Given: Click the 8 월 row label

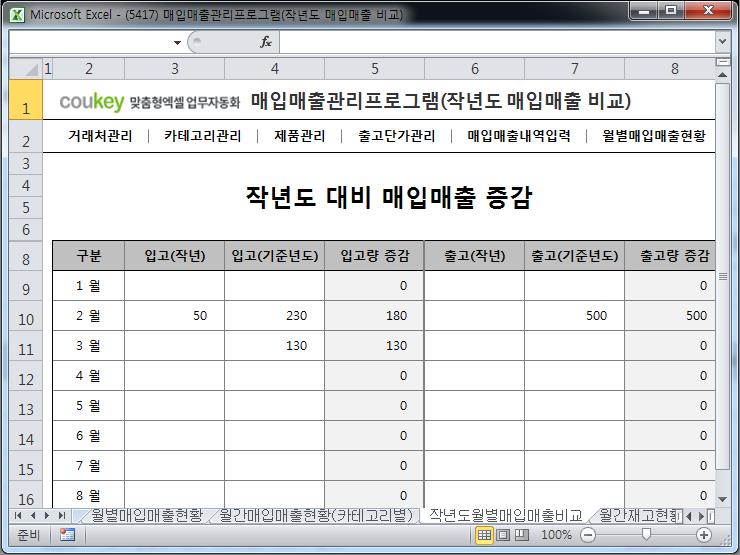Looking at the screenshot, I should click(x=89, y=495).
